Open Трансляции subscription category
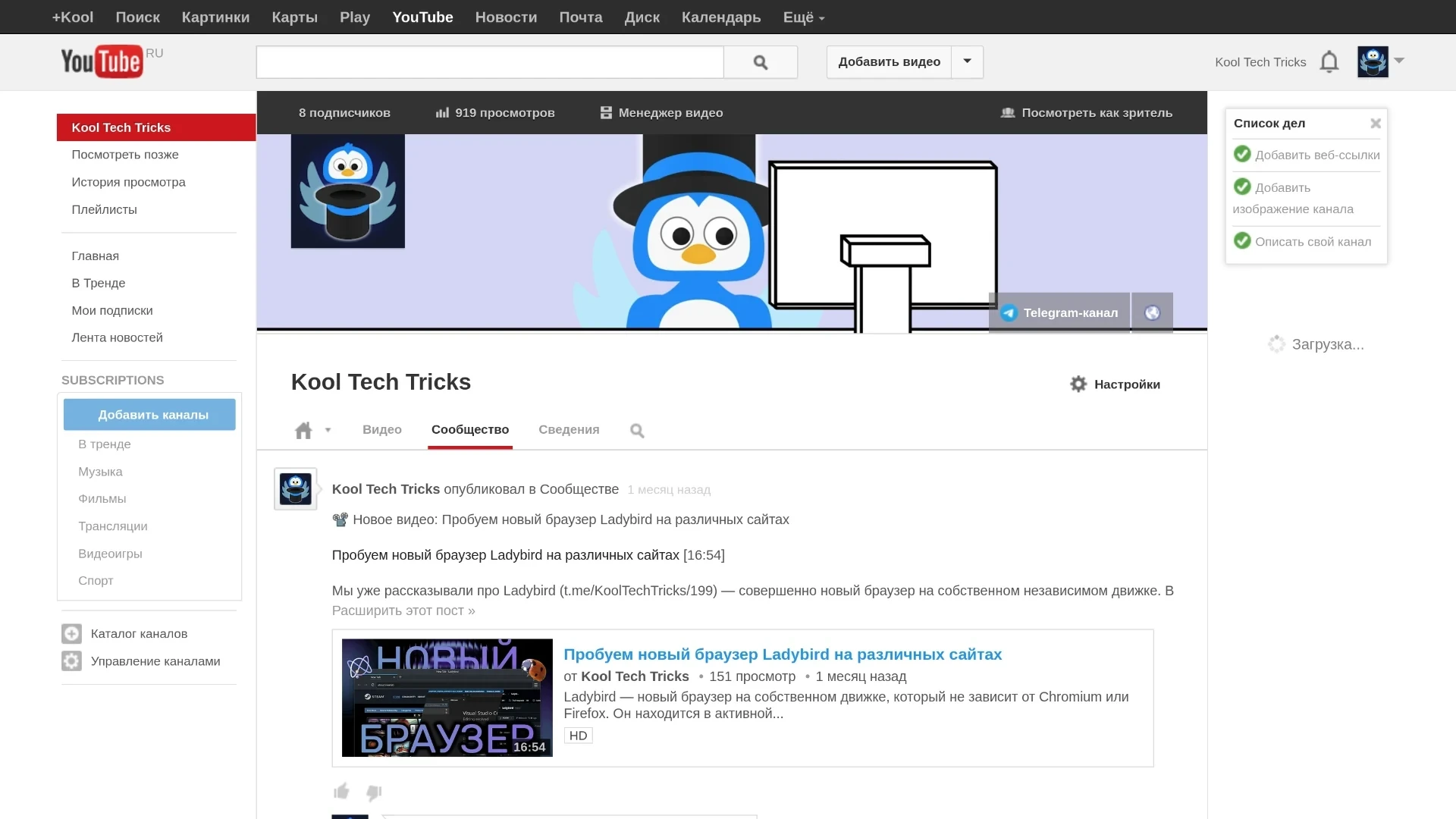Screen dimensions: 1456x819 tap(112, 526)
